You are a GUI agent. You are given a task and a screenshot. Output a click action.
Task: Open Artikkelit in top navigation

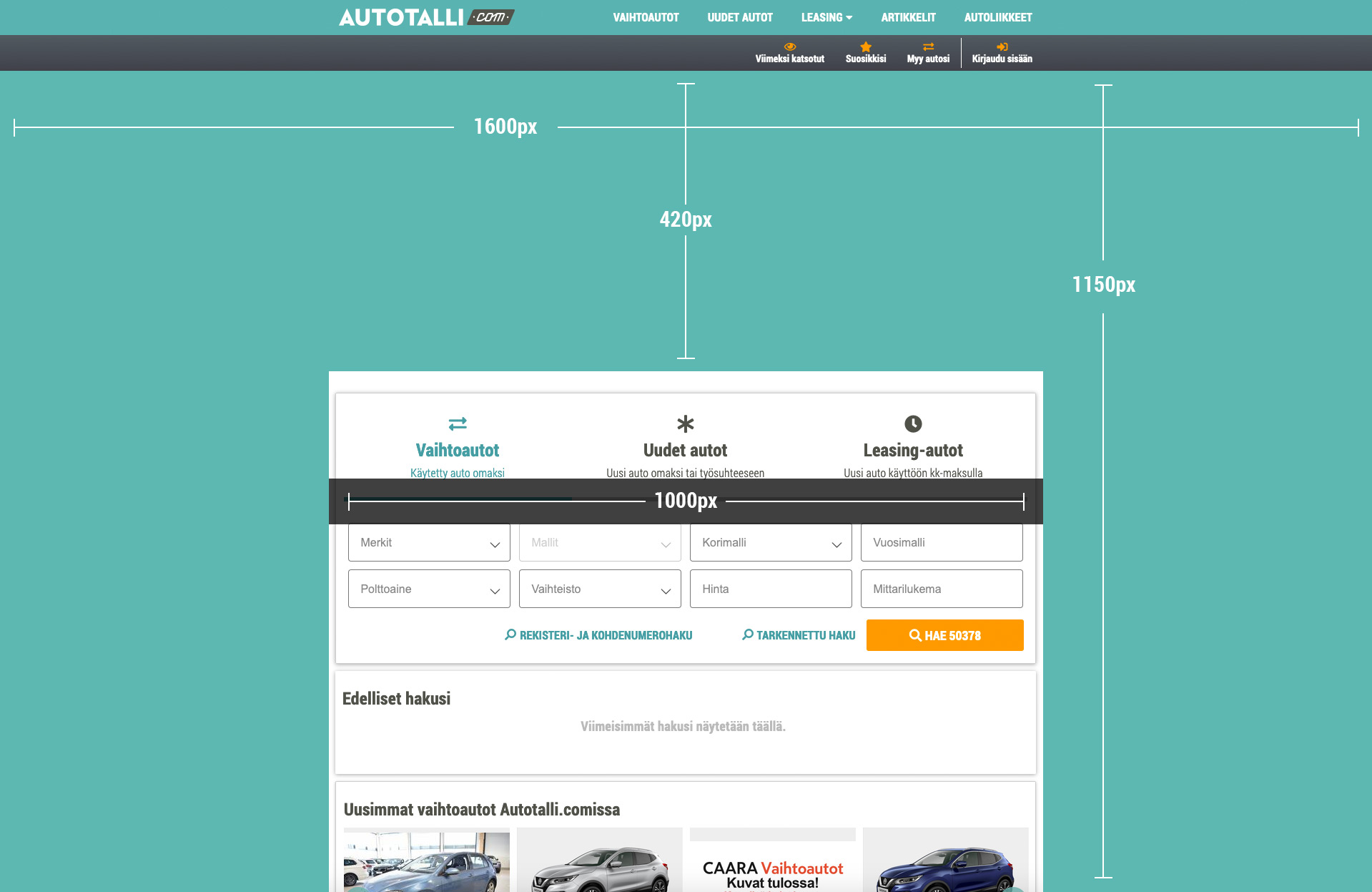pyautogui.click(x=908, y=17)
